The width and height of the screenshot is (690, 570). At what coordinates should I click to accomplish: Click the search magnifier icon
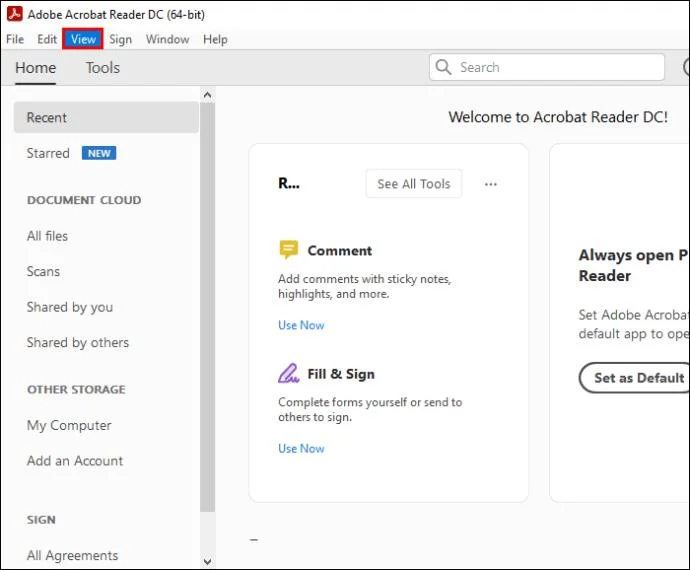coord(443,67)
